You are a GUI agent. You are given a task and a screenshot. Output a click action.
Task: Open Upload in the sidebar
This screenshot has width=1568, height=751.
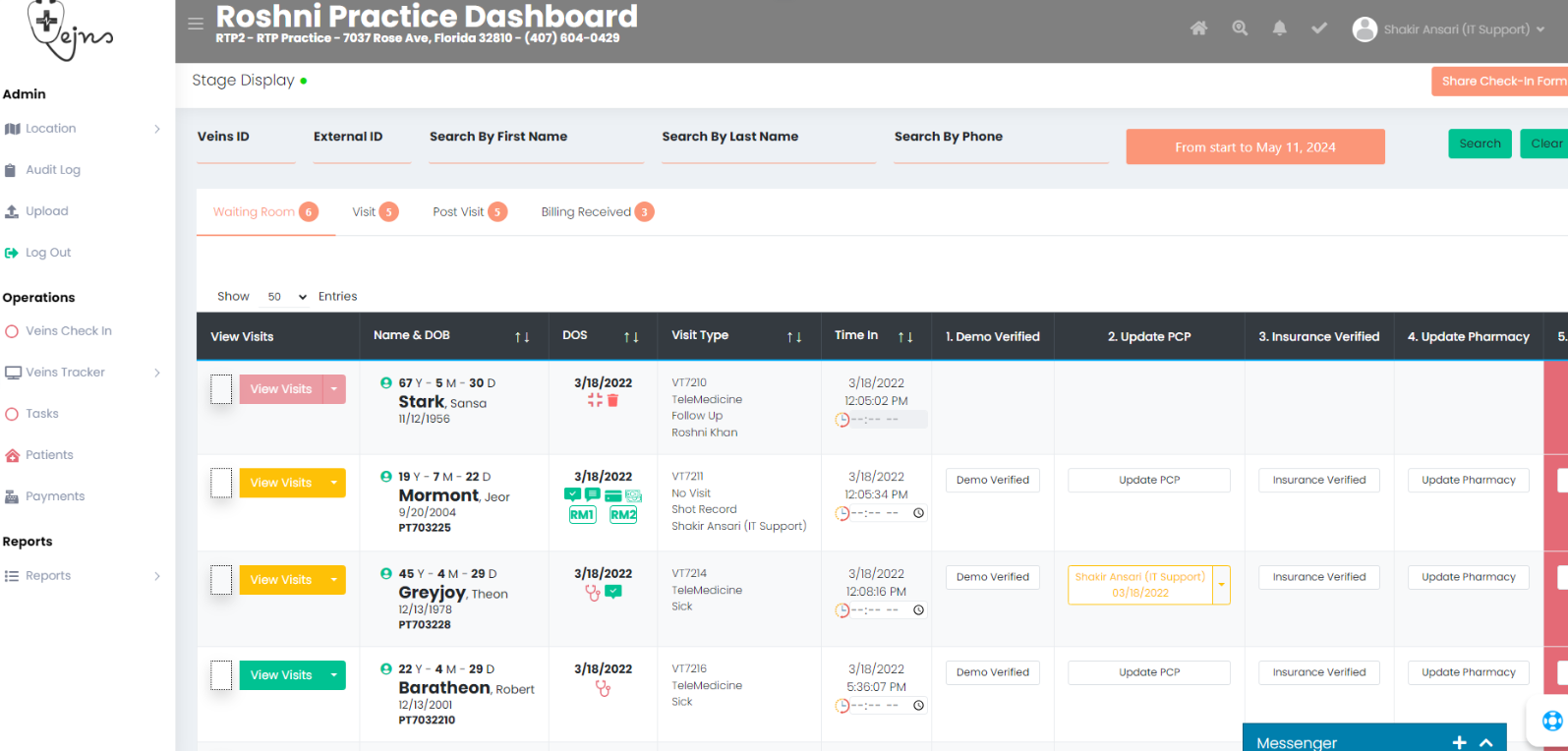(x=47, y=211)
